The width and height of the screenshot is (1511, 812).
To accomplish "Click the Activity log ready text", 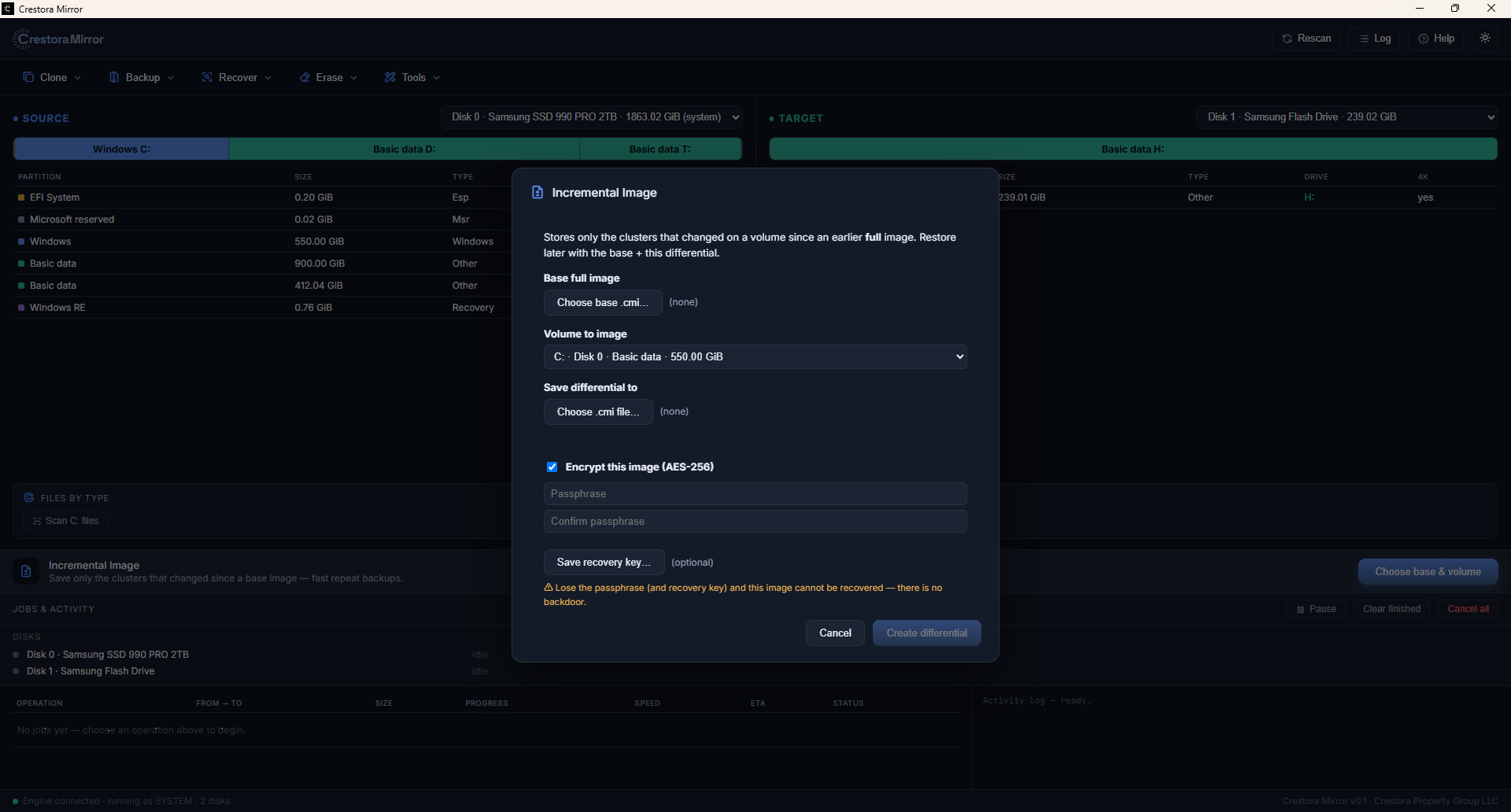I will (1036, 700).
